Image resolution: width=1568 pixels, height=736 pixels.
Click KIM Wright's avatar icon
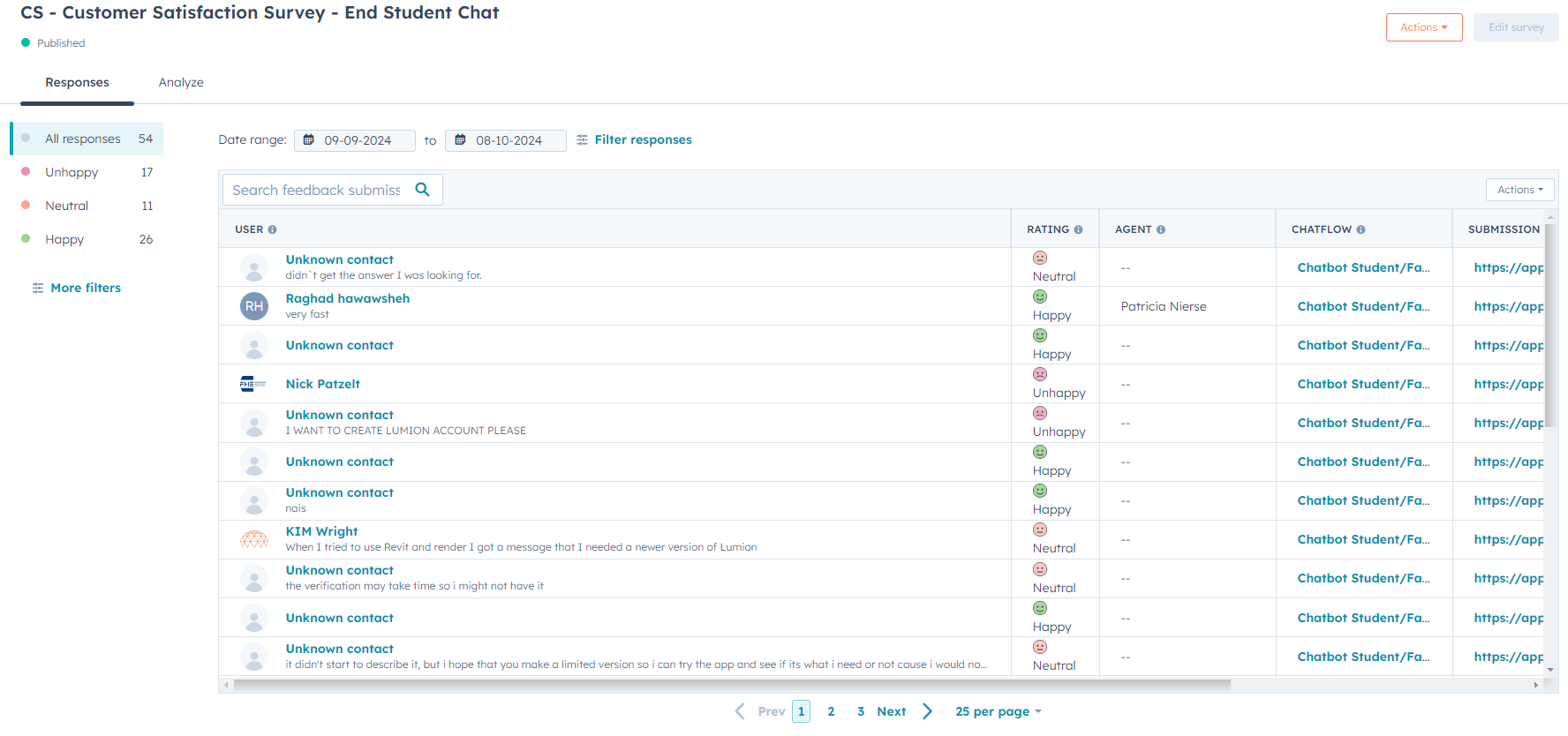coord(254,539)
